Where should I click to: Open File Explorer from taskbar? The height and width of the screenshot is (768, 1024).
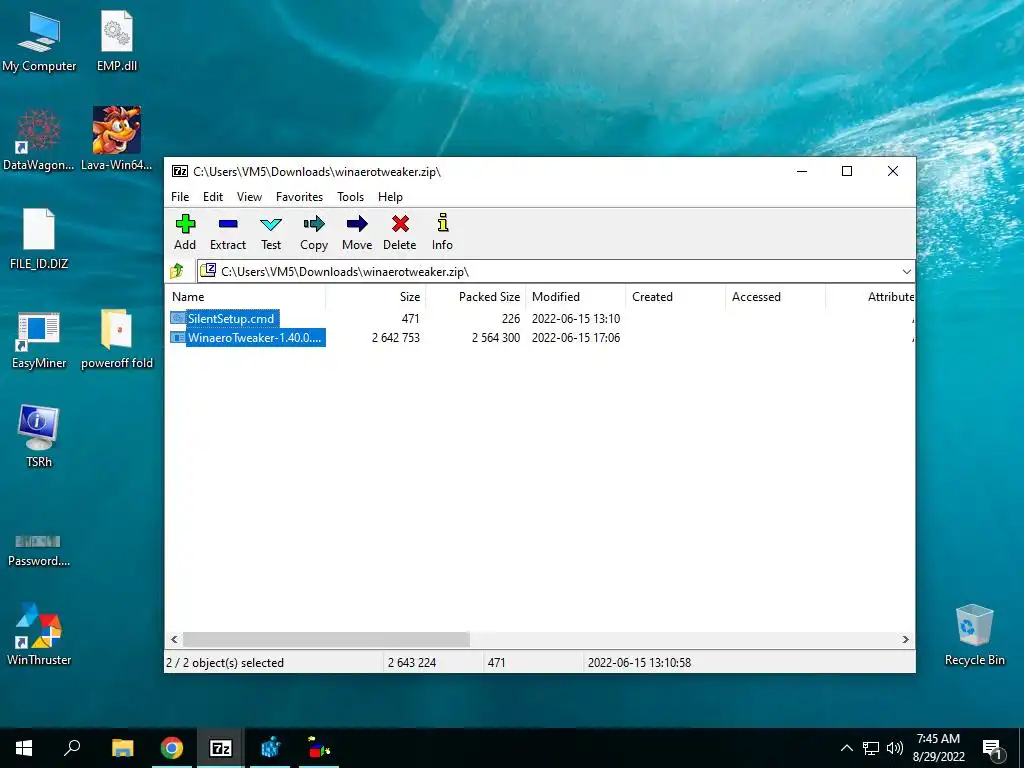click(x=122, y=748)
